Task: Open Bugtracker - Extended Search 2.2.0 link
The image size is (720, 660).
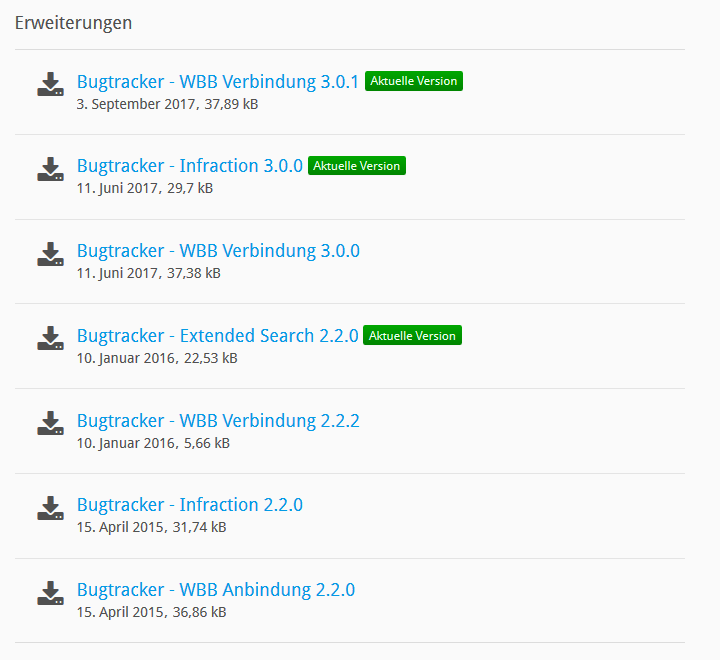Action: (x=217, y=336)
